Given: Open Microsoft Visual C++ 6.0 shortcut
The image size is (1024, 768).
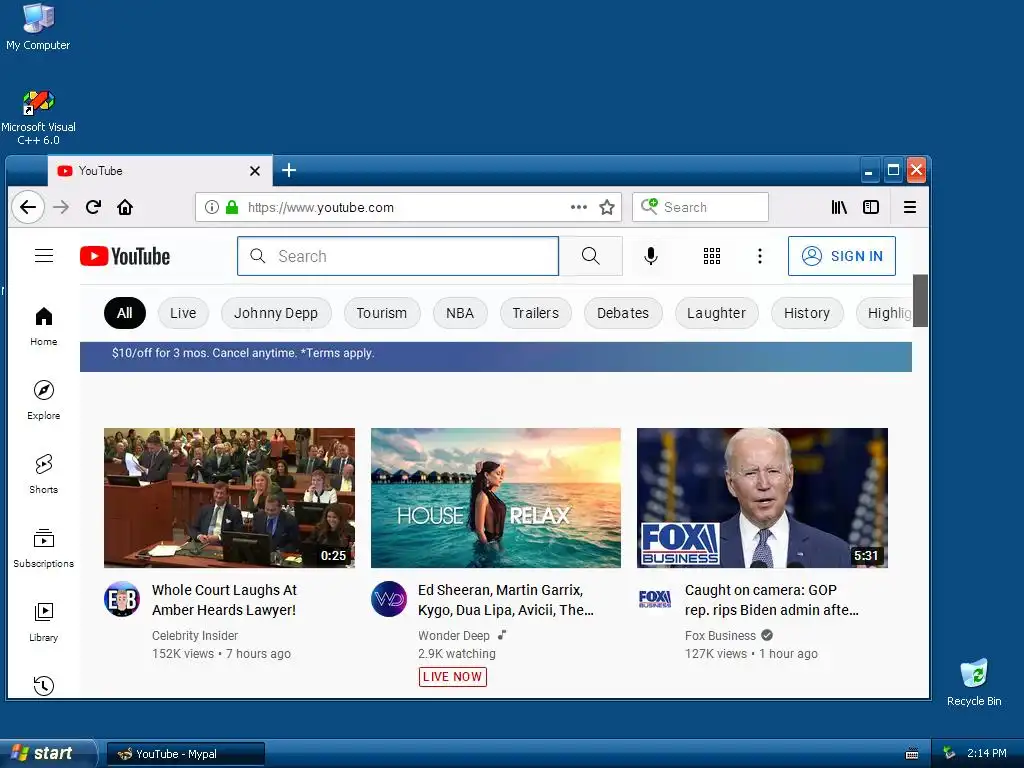Looking at the screenshot, I should click(x=38, y=118).
